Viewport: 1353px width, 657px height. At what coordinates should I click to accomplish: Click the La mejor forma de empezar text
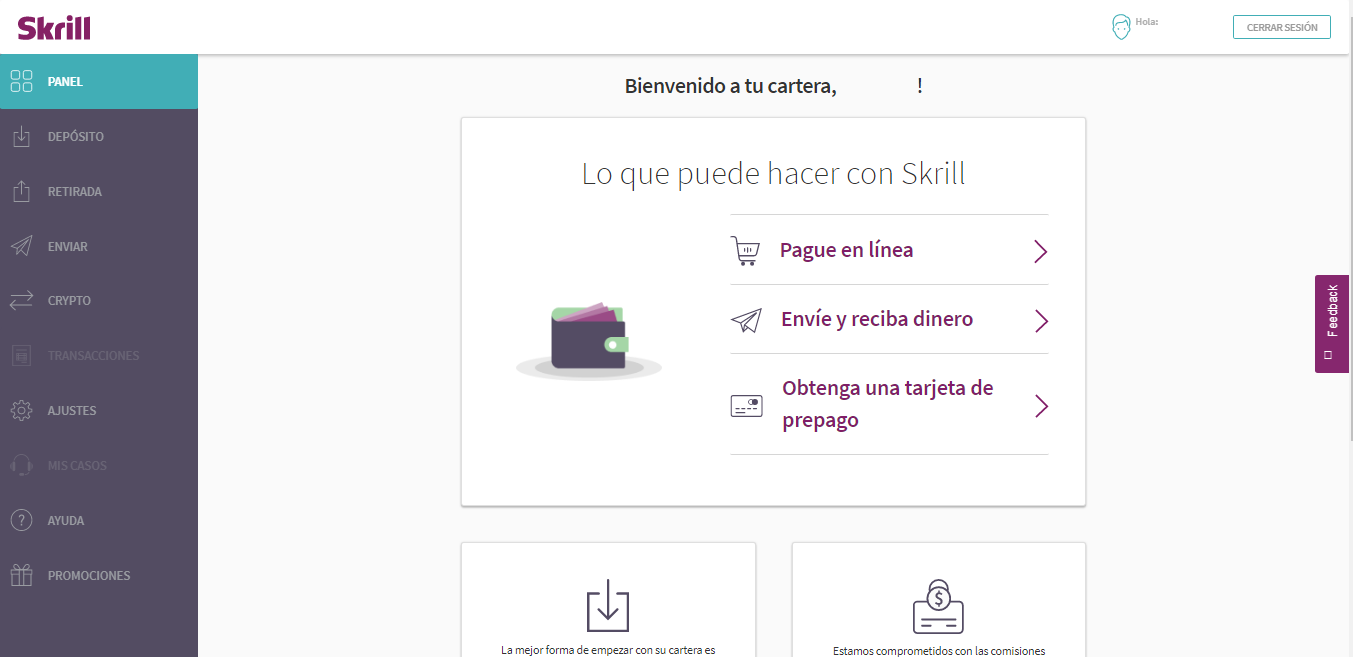coord(608,650)
